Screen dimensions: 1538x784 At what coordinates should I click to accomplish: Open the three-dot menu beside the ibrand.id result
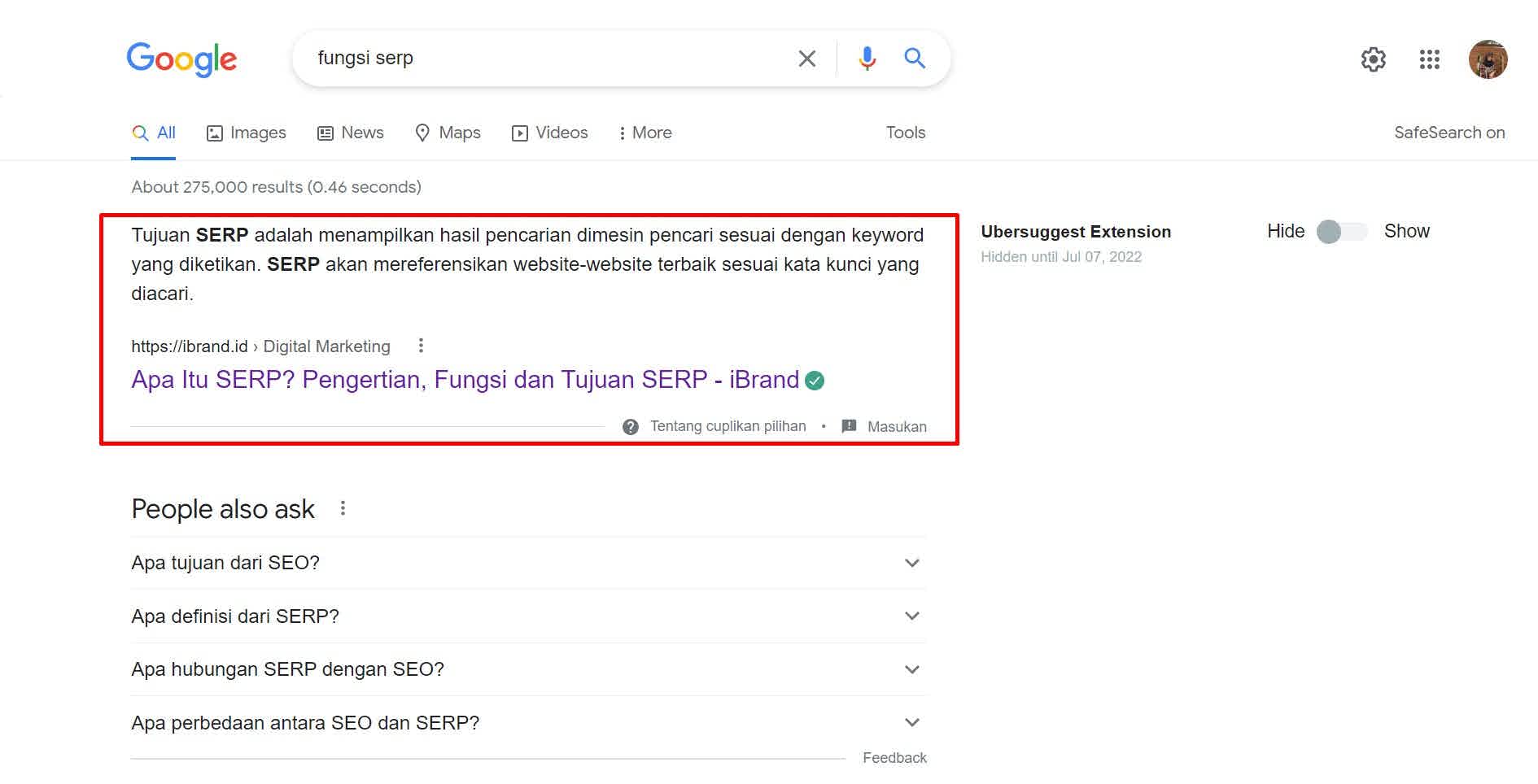click(421, 345)
